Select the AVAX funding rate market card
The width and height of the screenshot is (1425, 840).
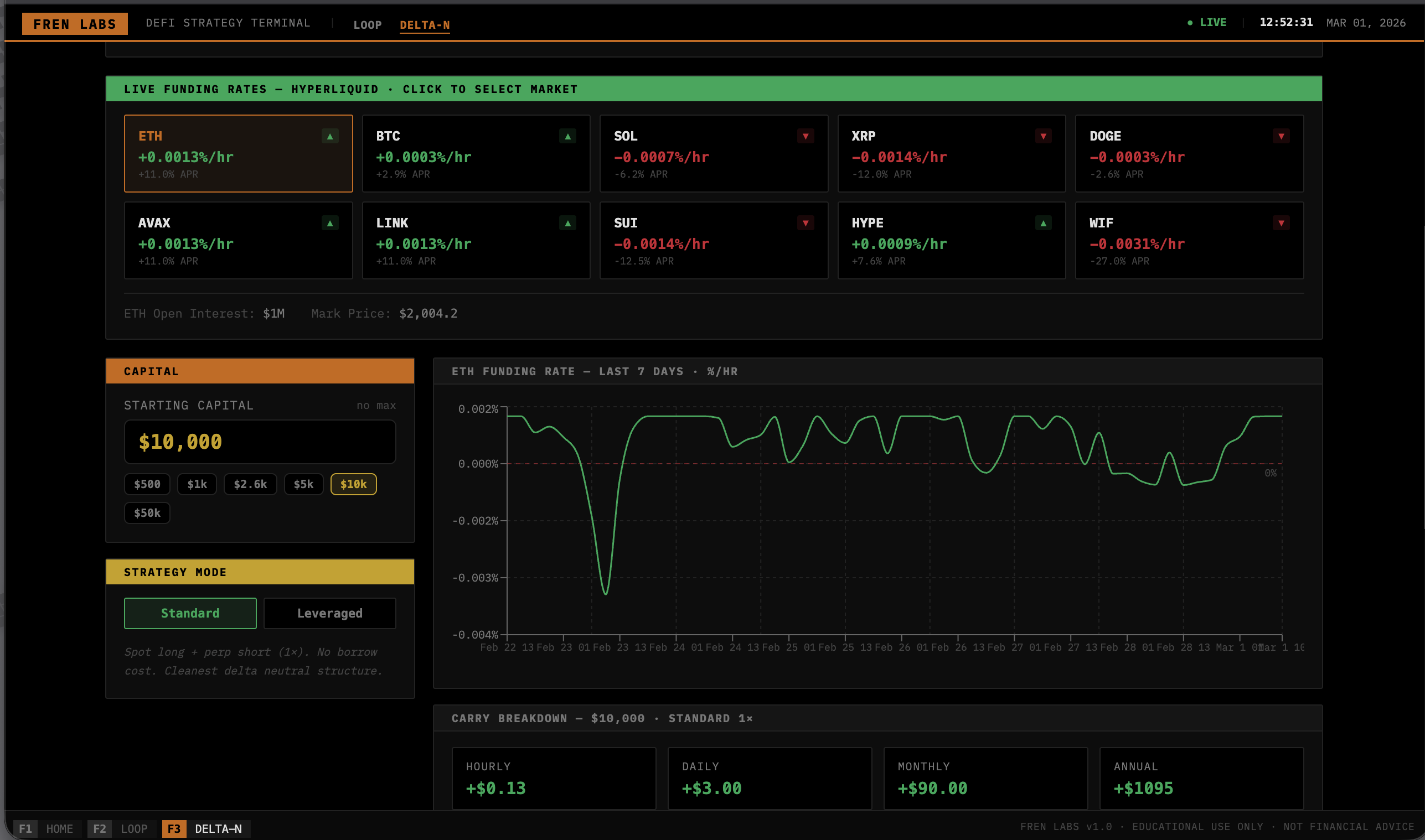[x=239, y=240]
